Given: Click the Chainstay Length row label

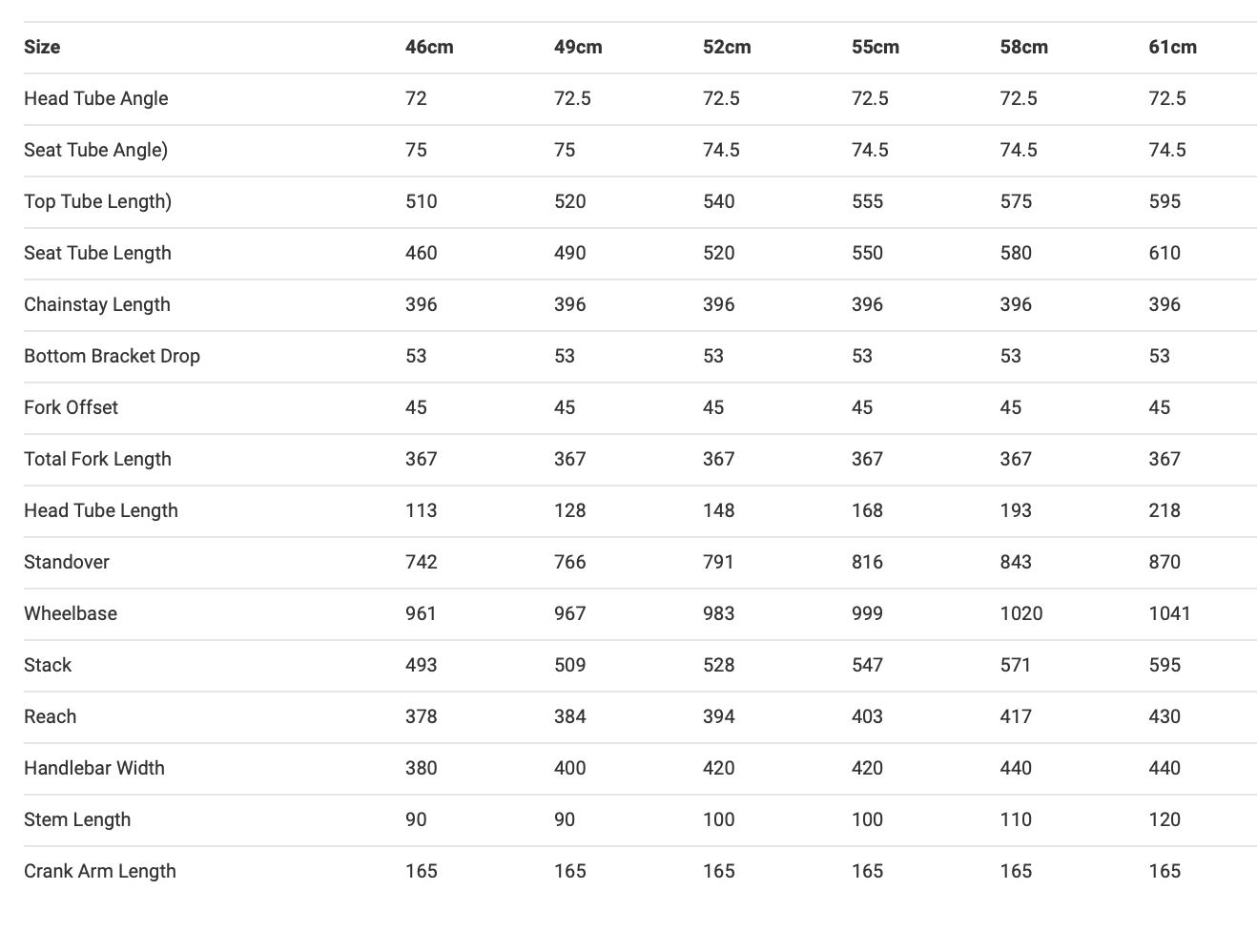Looking at the screenshot, I should 96,305.
